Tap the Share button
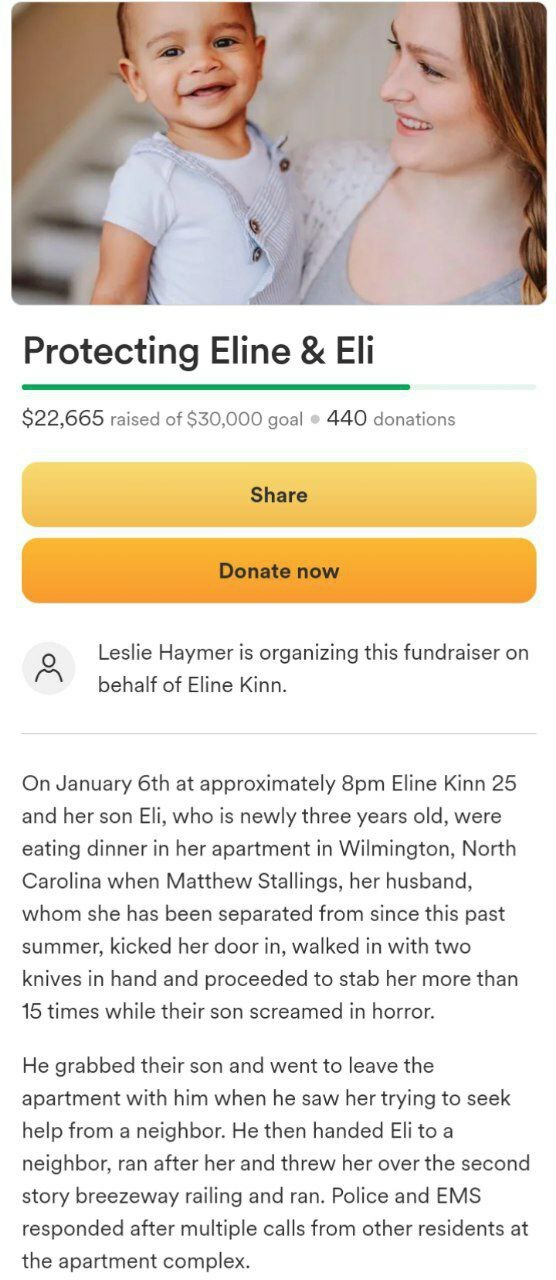Viewport: 556px width, 1280px height. pyautogui.click(x=279, y=495)
